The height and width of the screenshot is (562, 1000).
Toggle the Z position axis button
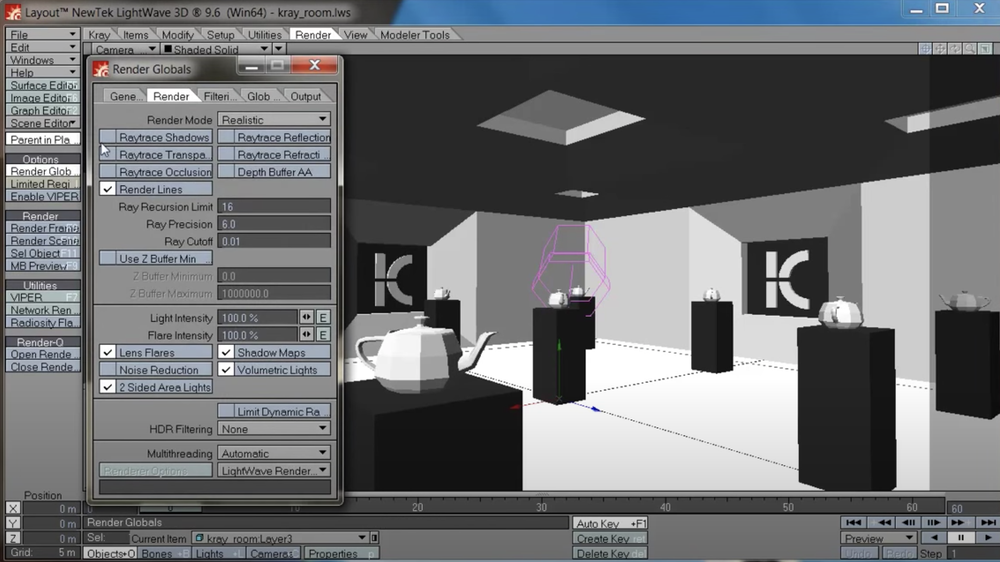pyautogui.click(x=13, y=538)
